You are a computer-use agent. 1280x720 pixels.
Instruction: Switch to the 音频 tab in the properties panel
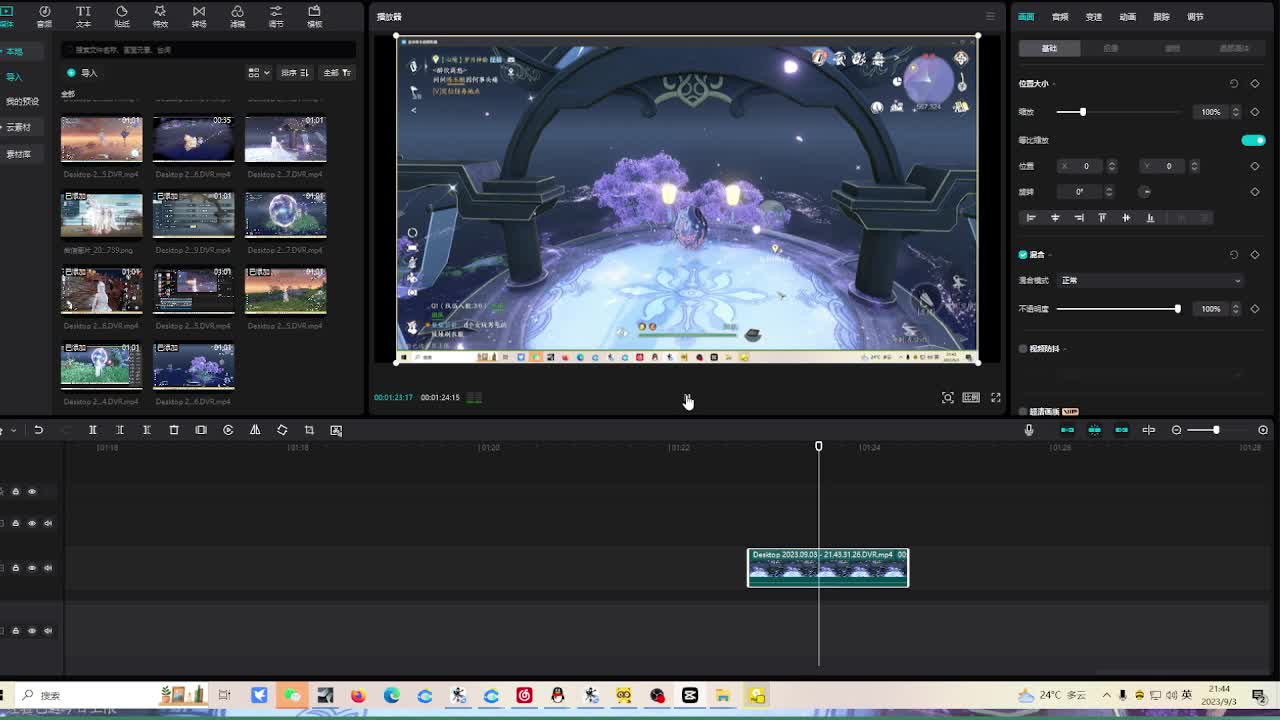(1060, 17)
